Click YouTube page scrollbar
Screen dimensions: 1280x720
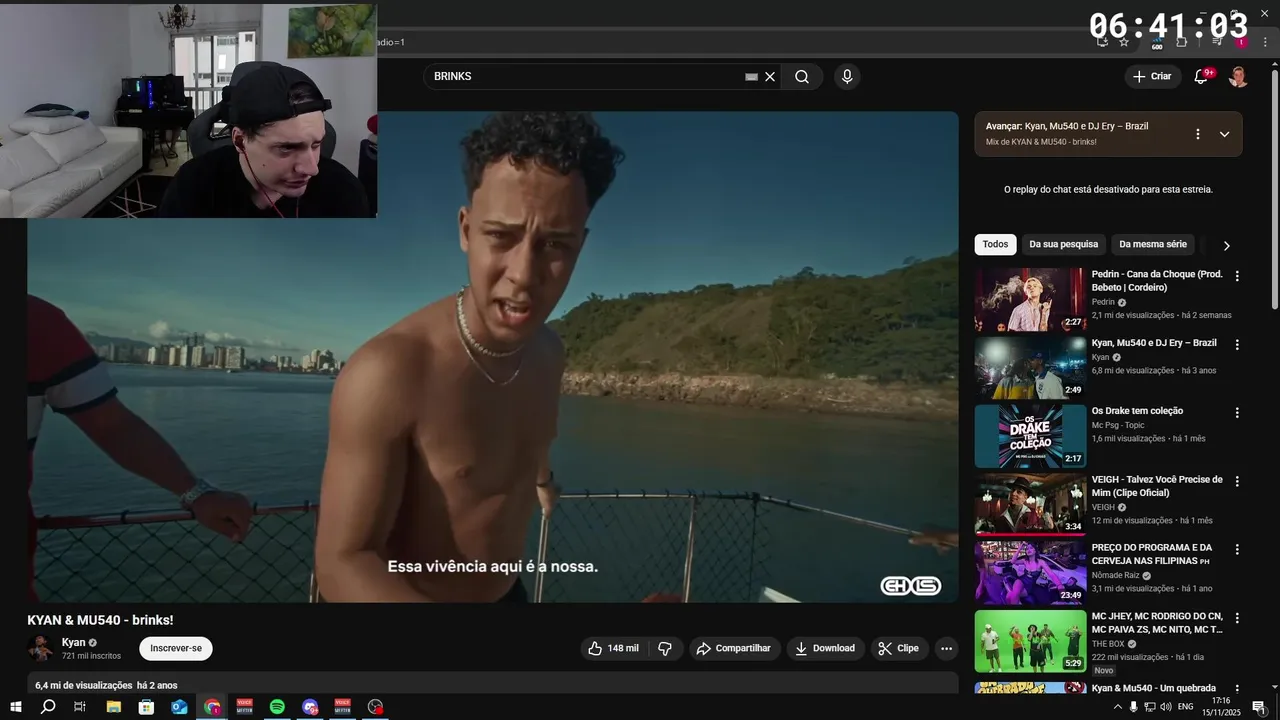click(x=1274, y=190)
